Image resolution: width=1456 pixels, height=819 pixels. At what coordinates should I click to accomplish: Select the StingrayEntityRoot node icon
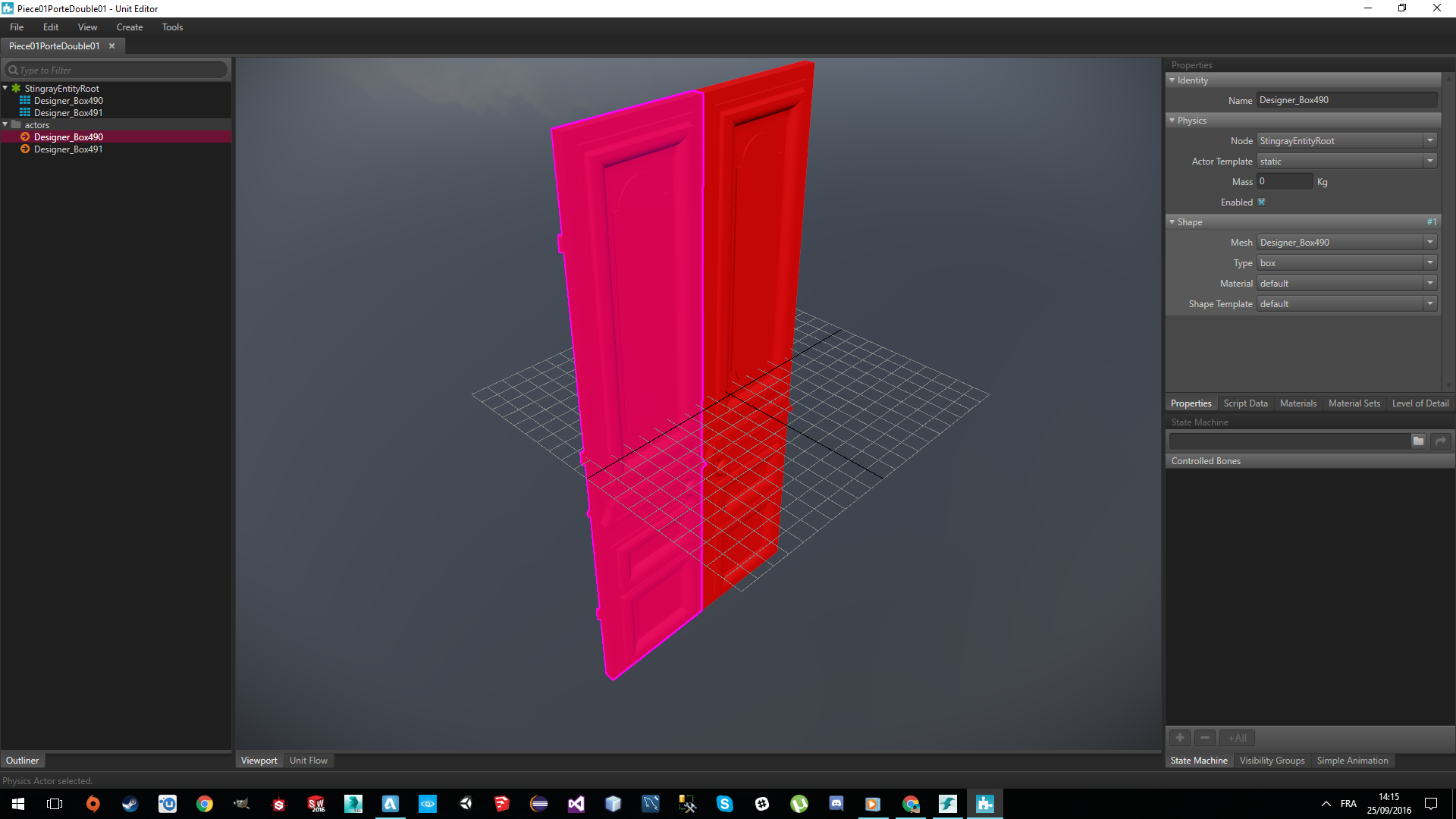pos(16,88)
